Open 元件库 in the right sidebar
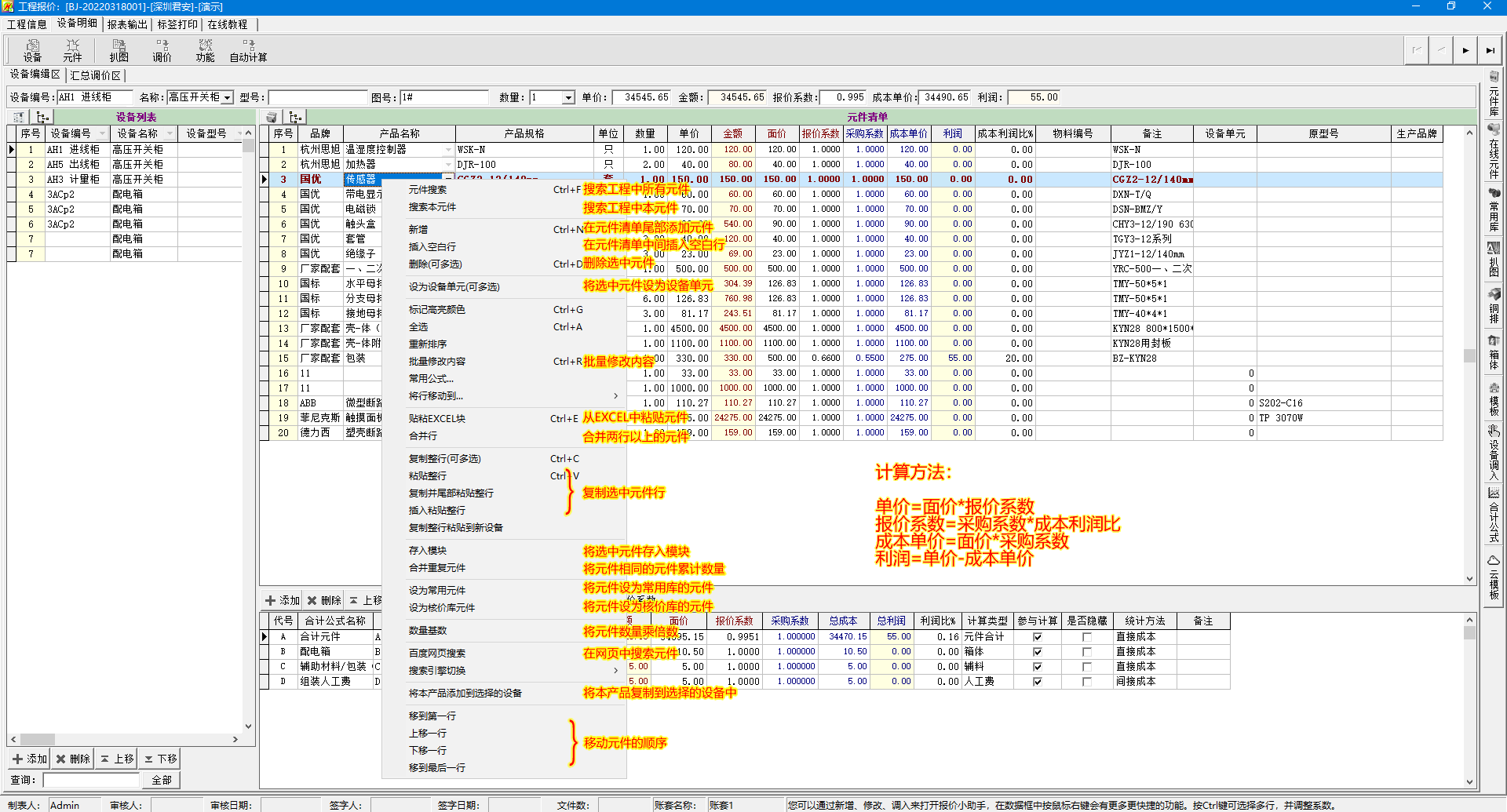Viewport: 1507px width, 812px height. (1494, 93)
